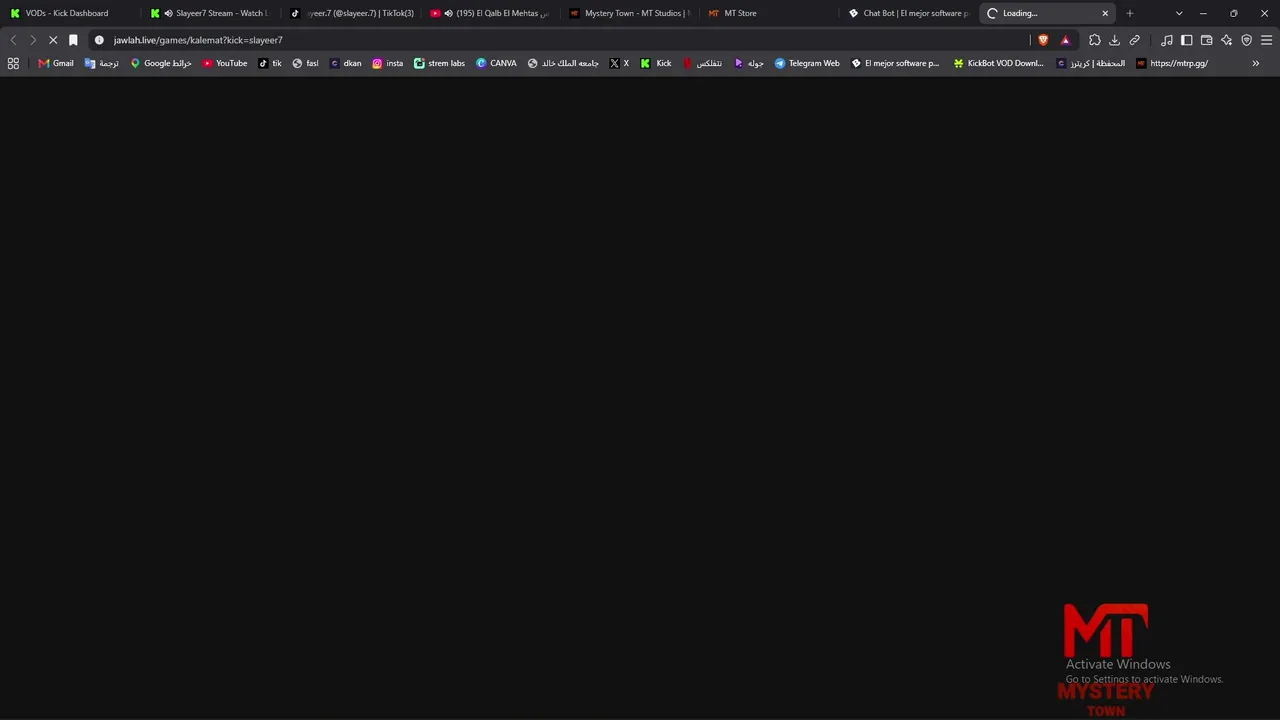Viewport: 1280px width, 720px height.
Task: Click the address bar URL field
Action: [560, 40]
